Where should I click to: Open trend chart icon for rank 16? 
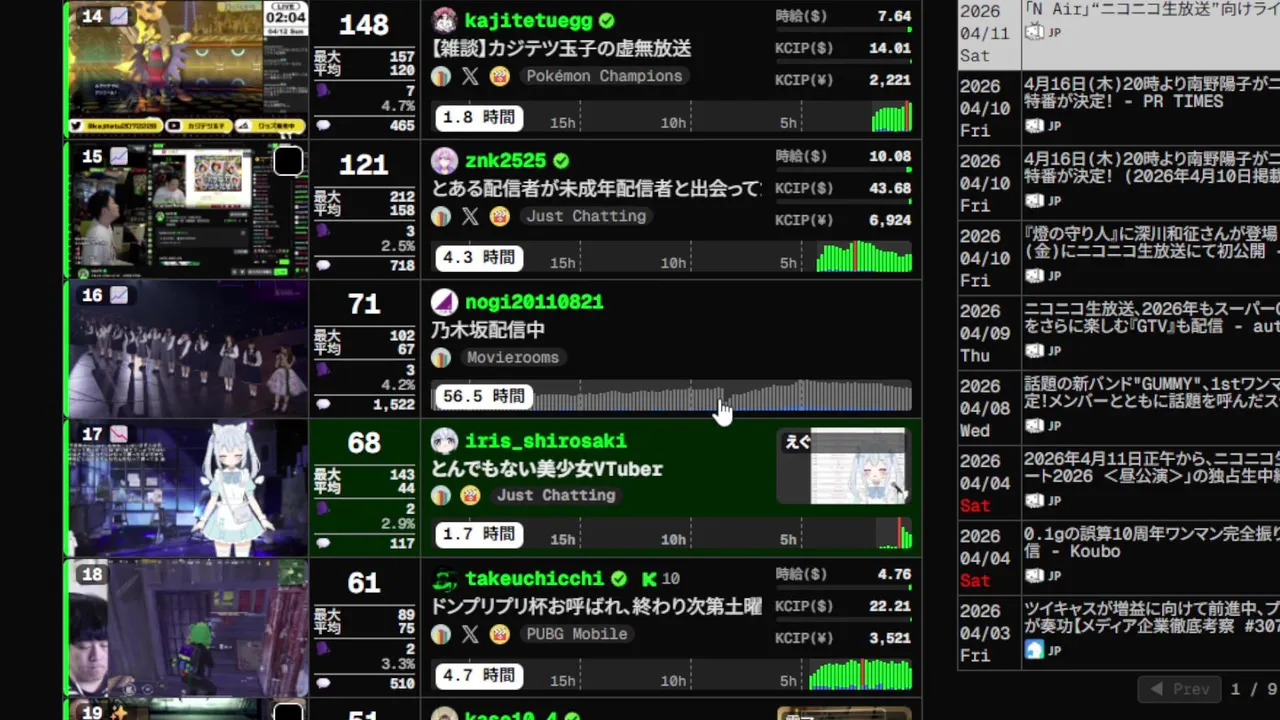pyautogui.click(x=119, y=295)
